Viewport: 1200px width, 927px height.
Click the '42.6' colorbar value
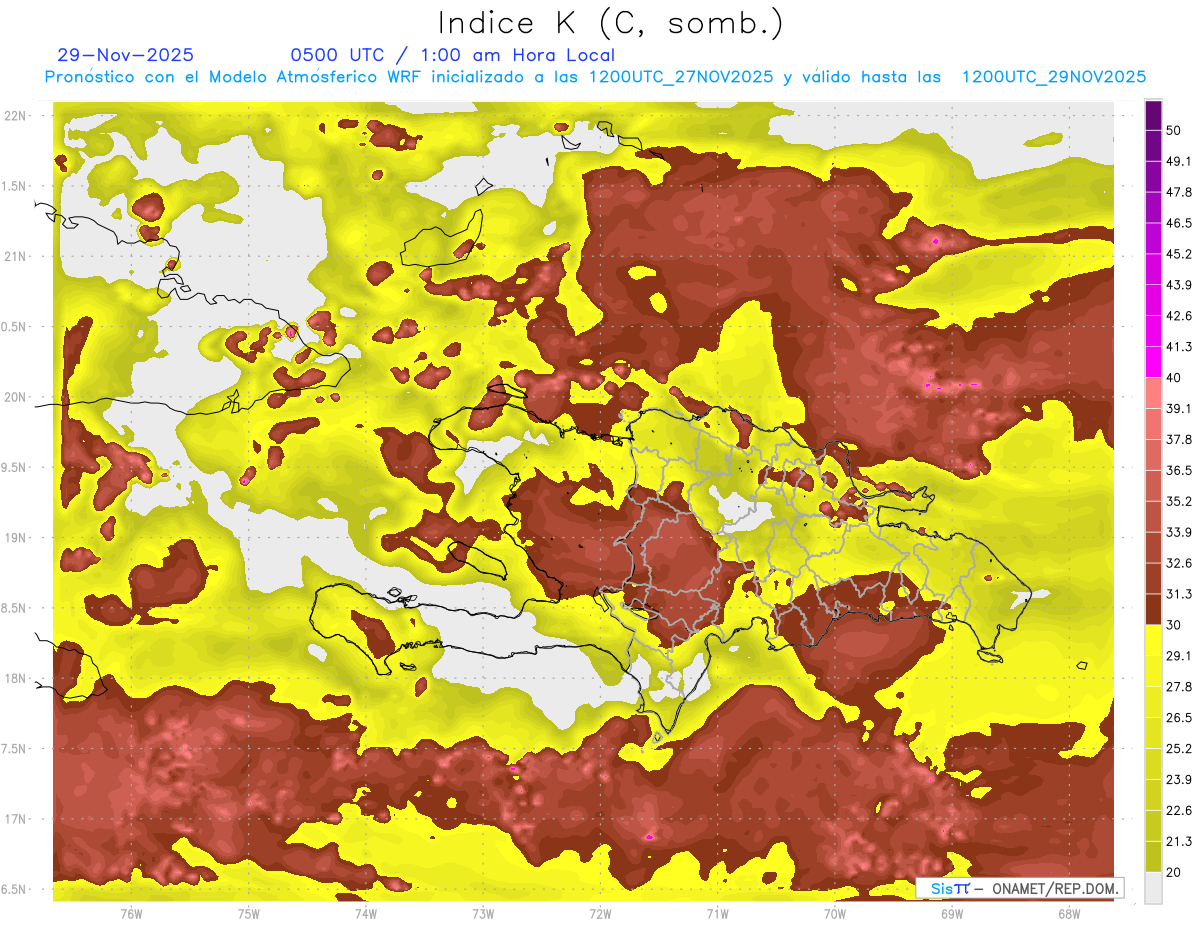tap(1179, 316)
